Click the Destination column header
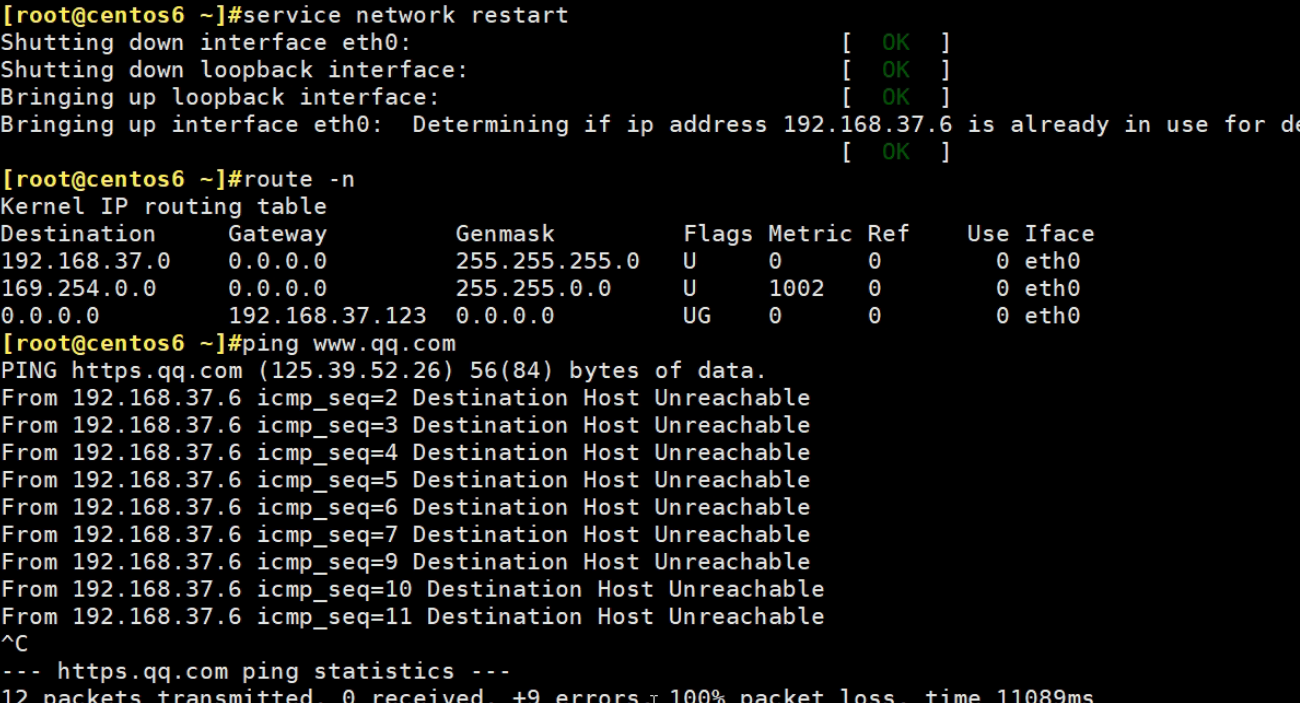 click(x=78, y=234)
